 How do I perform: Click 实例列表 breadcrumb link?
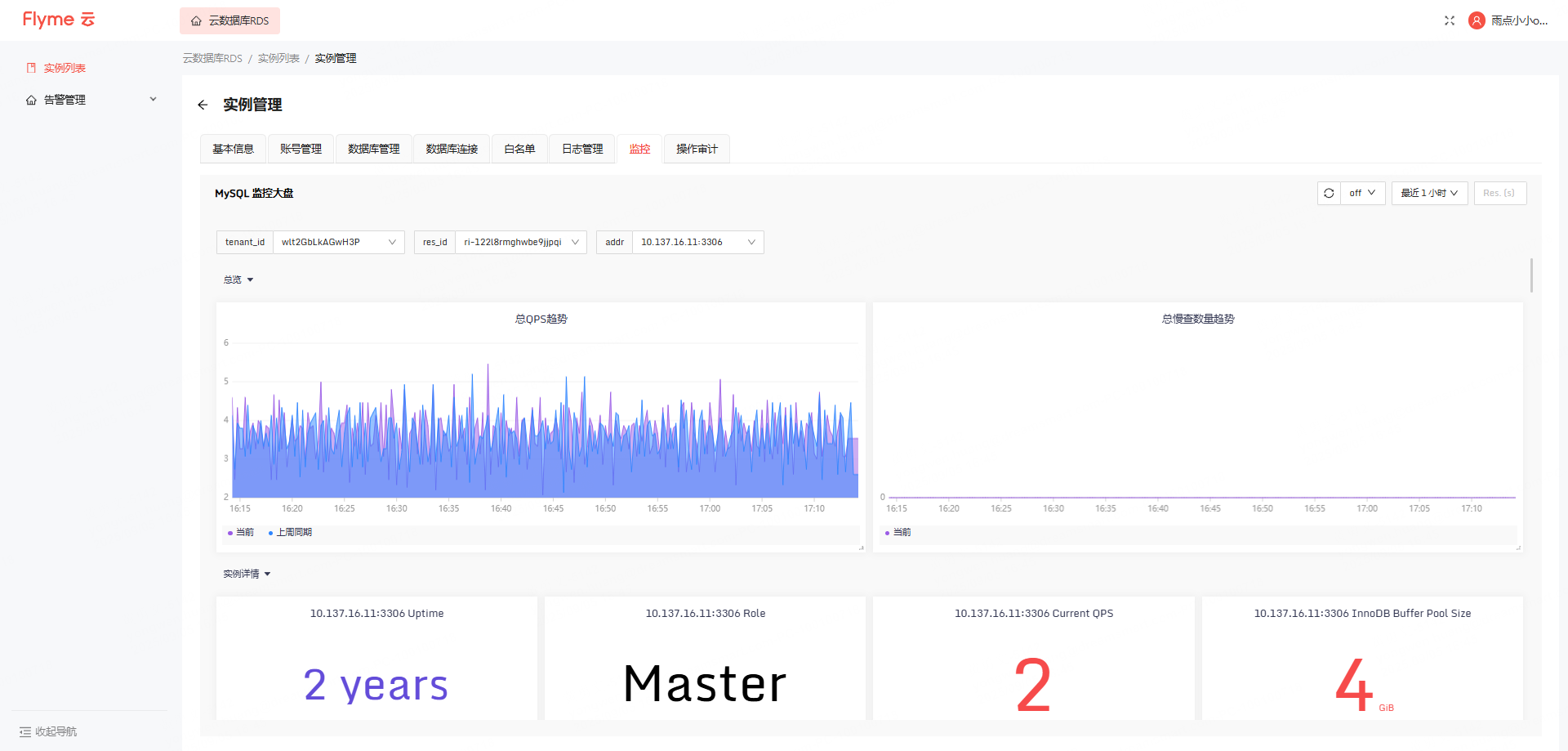click(278, 59)
